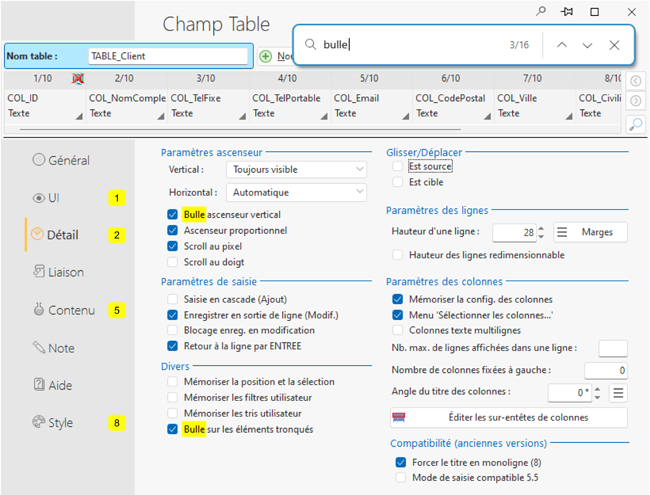This screenshot has height=495, width=650.
Task: Enable Scroll au doigt checkbox
Action: [174, 262]
